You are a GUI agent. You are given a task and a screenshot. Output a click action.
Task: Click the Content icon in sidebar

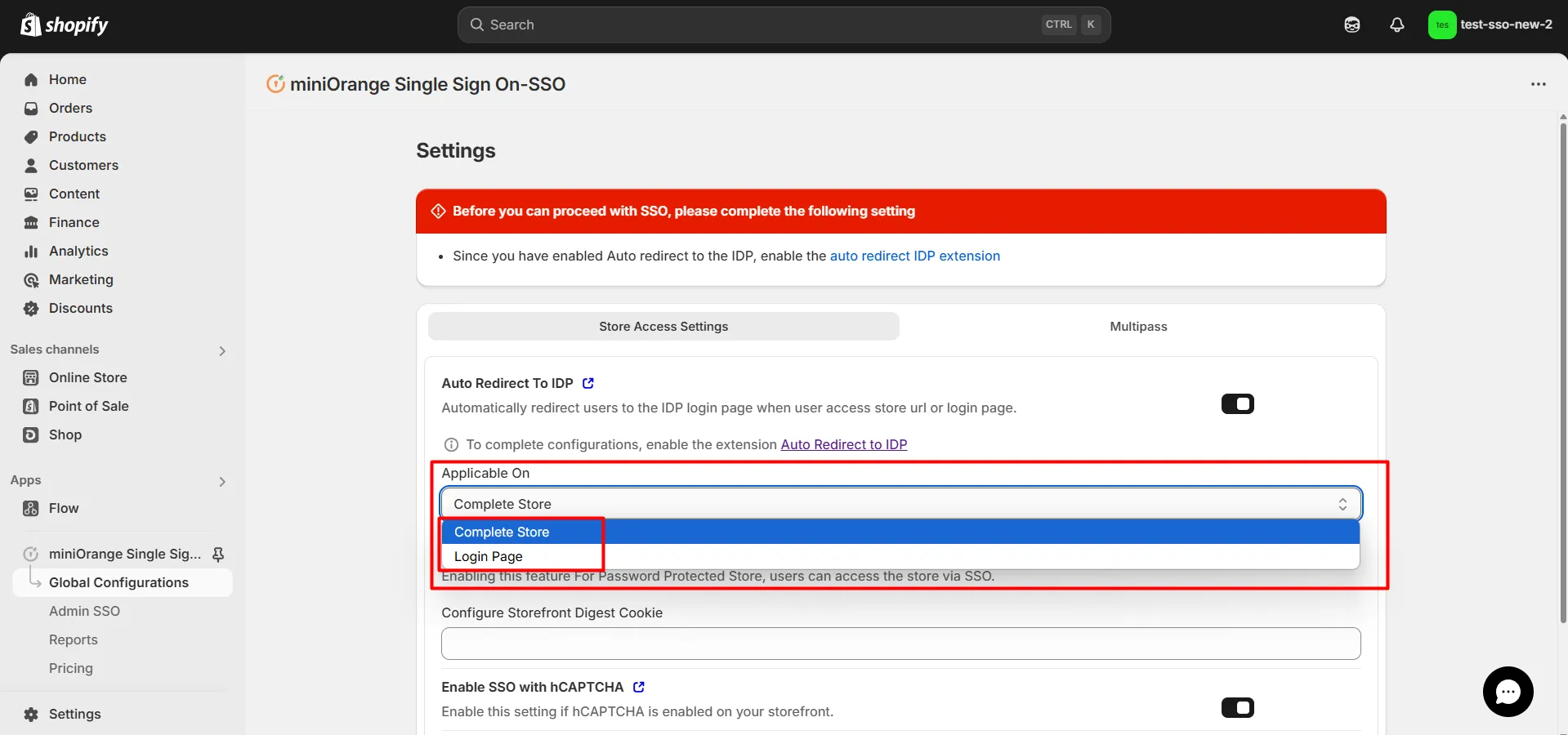point(31,194)
